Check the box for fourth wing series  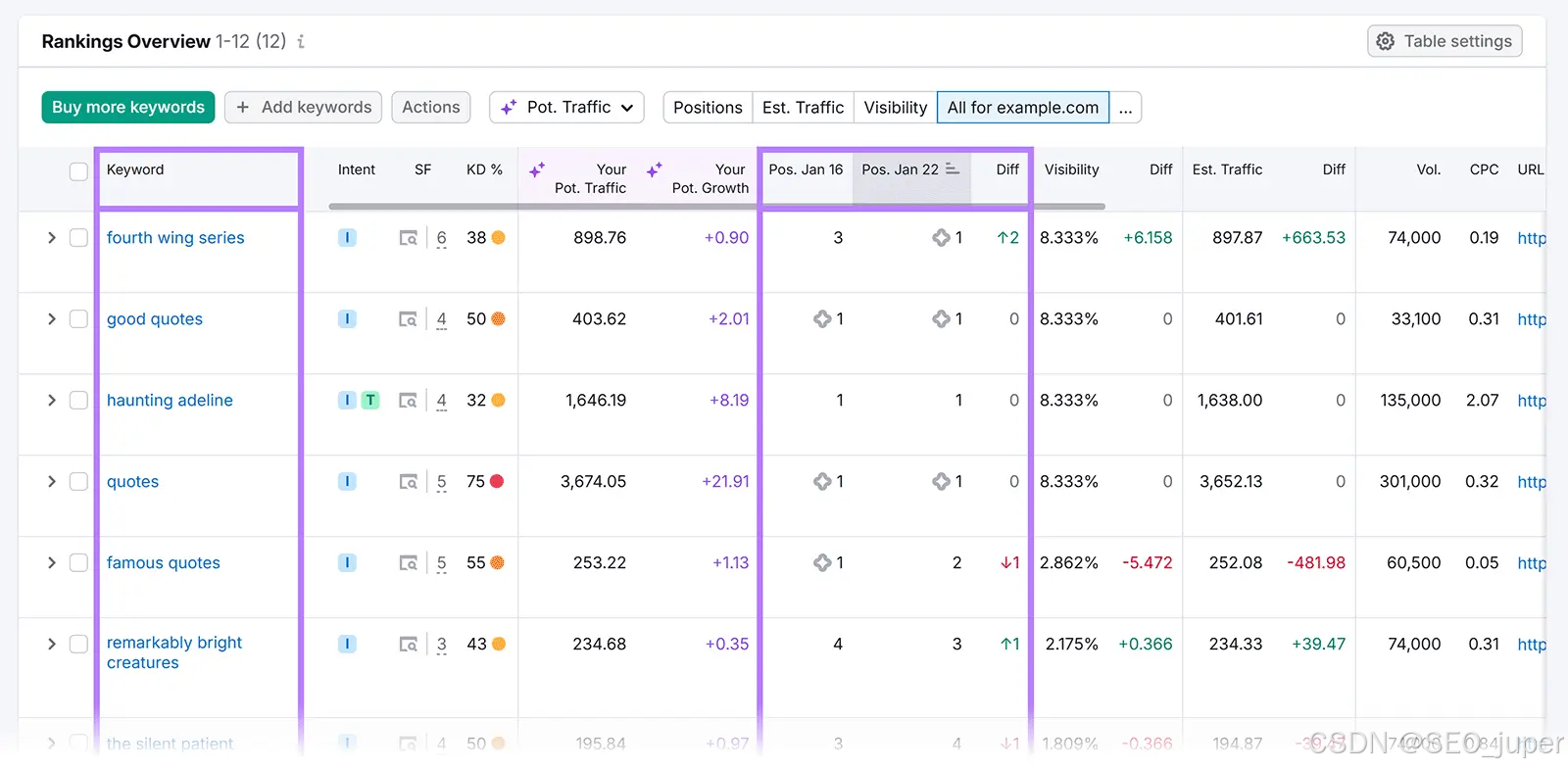coord(78,237)
